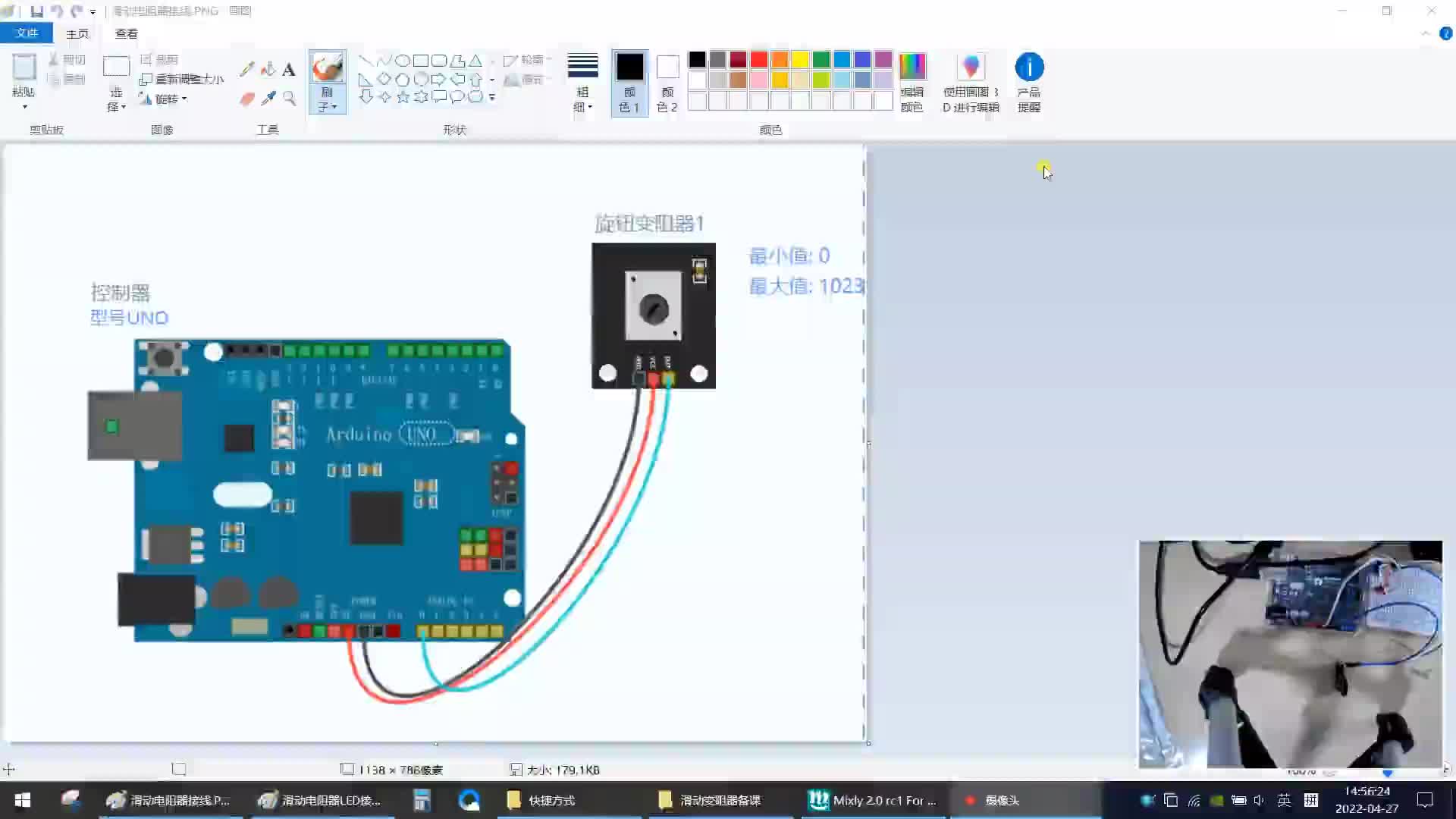The width and height of the screenshot is (1456, 819).
Task: Choose the Line shape
Action: (x=366, y=61)
